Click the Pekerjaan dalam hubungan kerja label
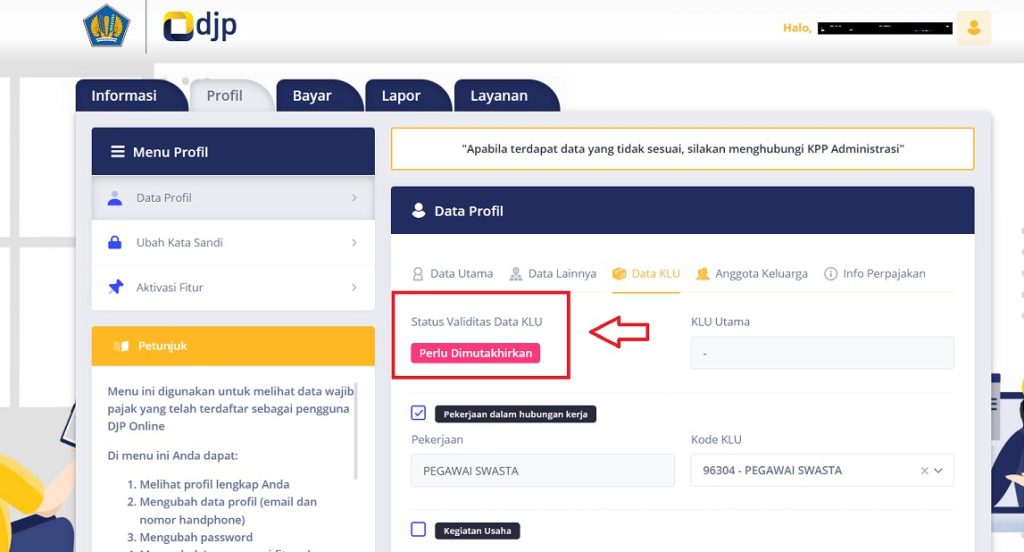Viewport: 1024px width, 552px height. pos(515,414)
